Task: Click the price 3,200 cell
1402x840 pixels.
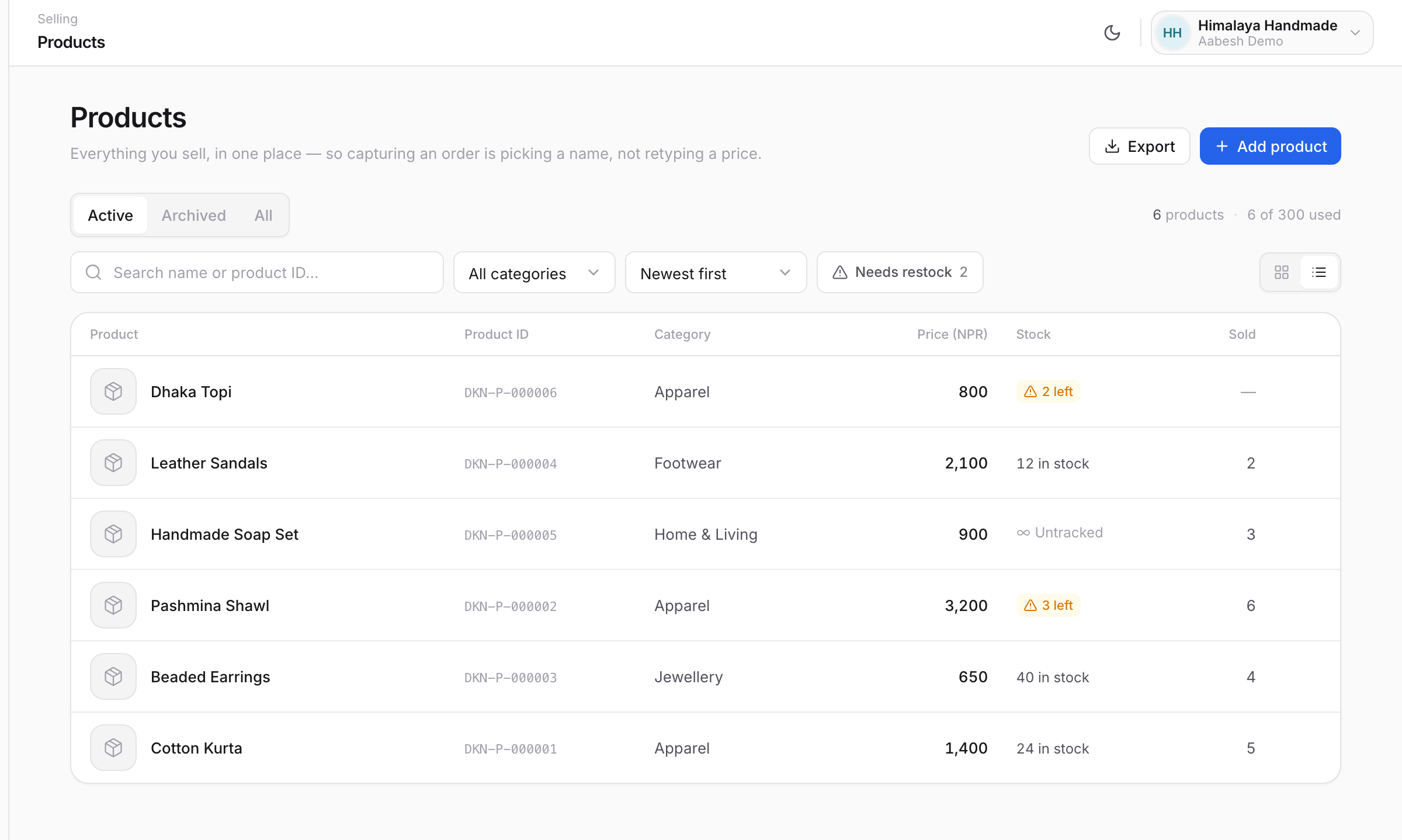Action: [x=966, y=605]
